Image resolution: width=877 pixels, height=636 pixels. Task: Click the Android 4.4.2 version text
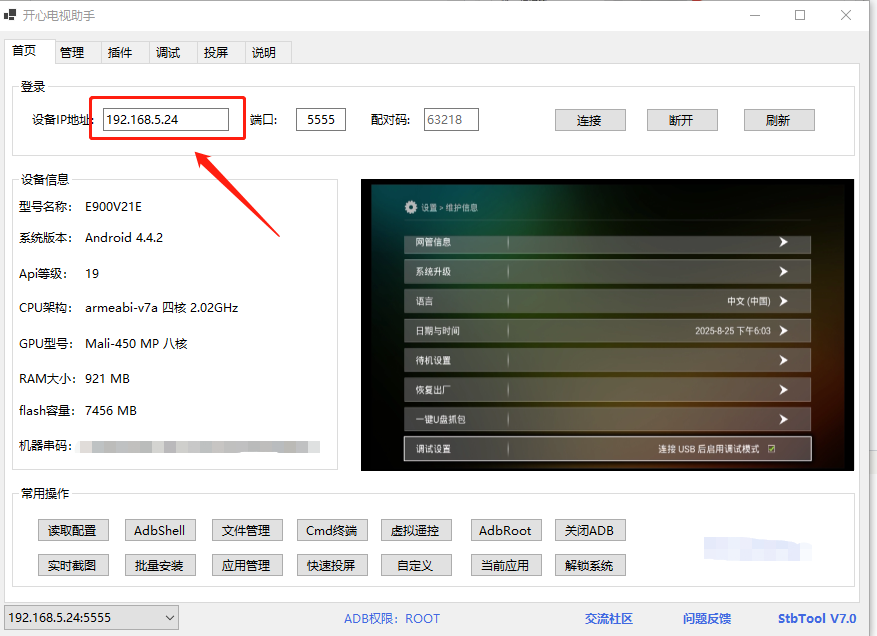point(124,238)
